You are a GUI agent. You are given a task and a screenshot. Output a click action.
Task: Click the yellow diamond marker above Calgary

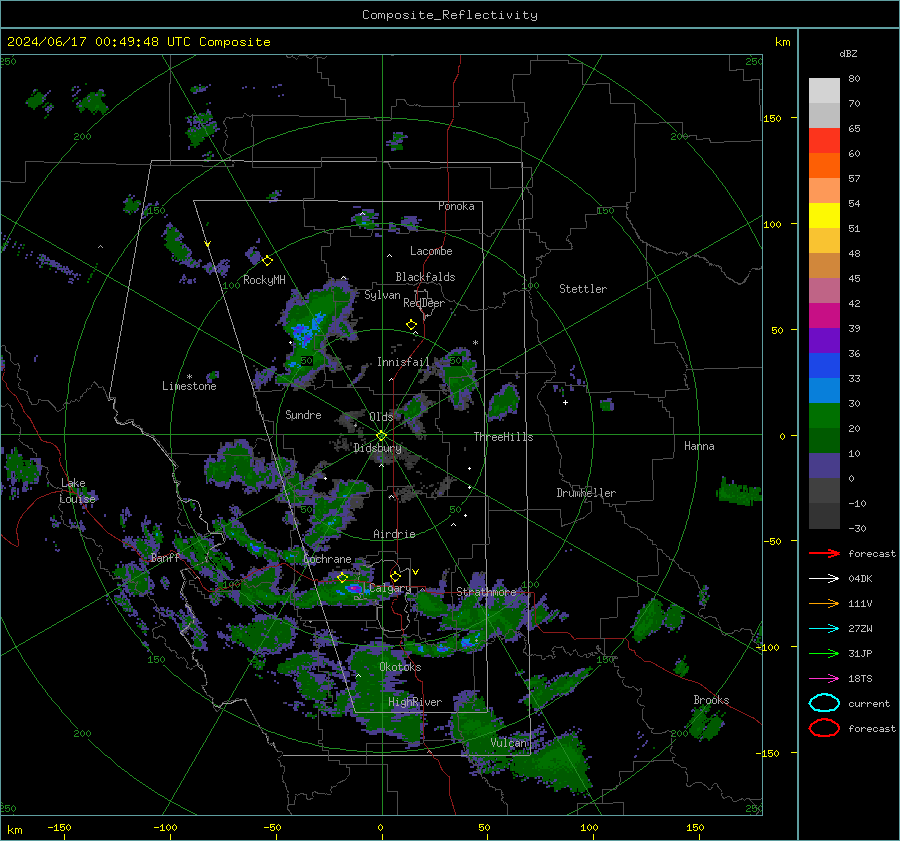pos(395,576)
